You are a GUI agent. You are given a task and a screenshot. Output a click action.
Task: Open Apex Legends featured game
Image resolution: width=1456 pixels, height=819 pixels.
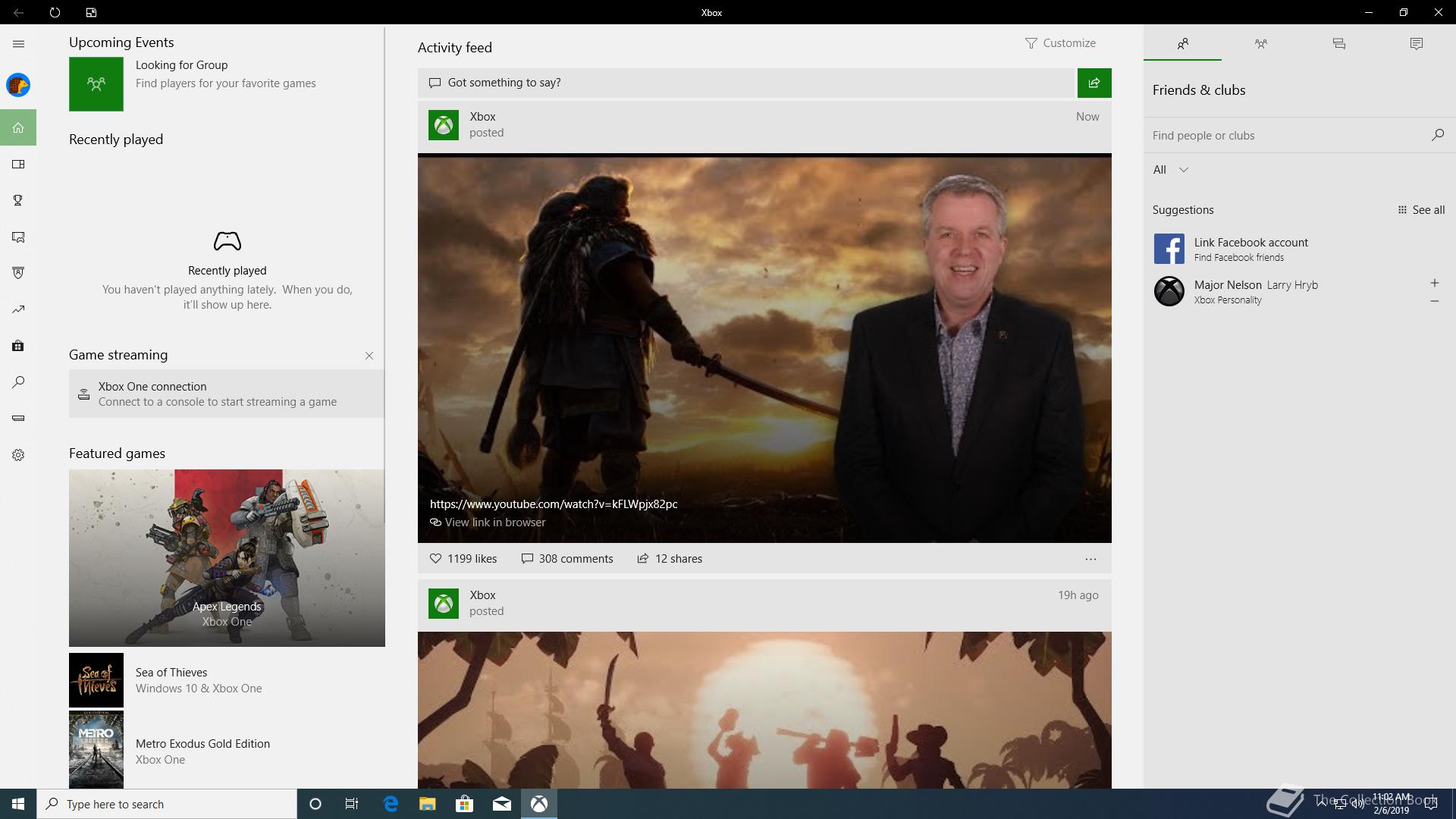pos(227,558)
